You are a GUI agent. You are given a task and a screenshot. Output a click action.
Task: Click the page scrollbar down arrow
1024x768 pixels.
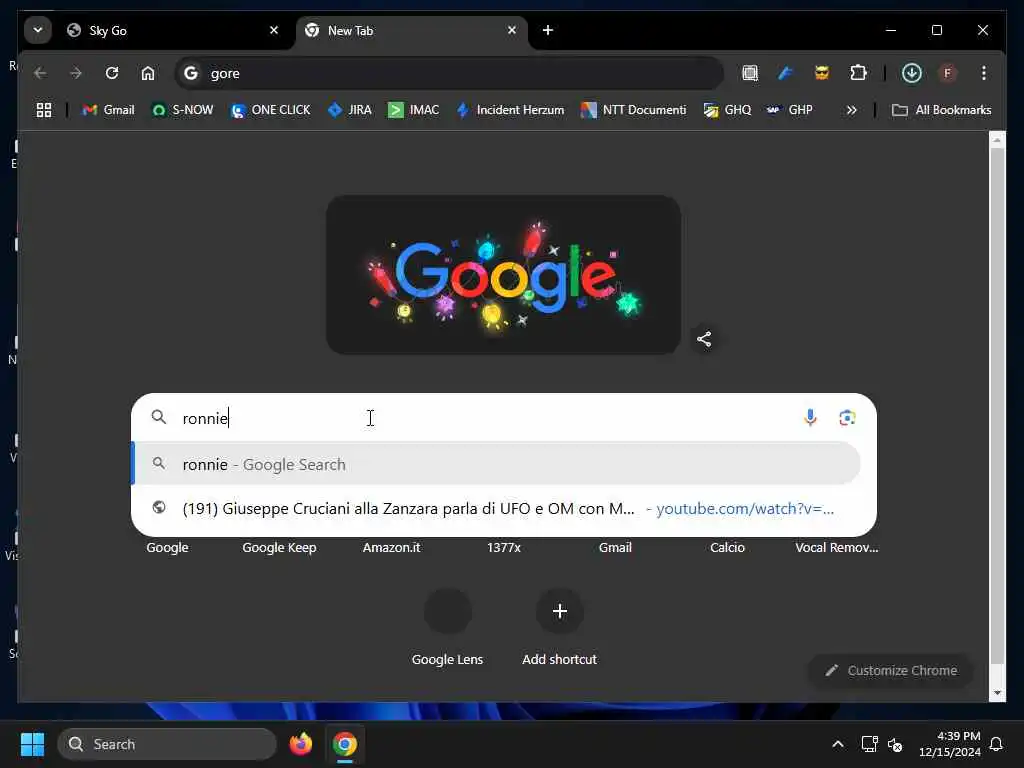pyautogui.click(x=997, y=693)
